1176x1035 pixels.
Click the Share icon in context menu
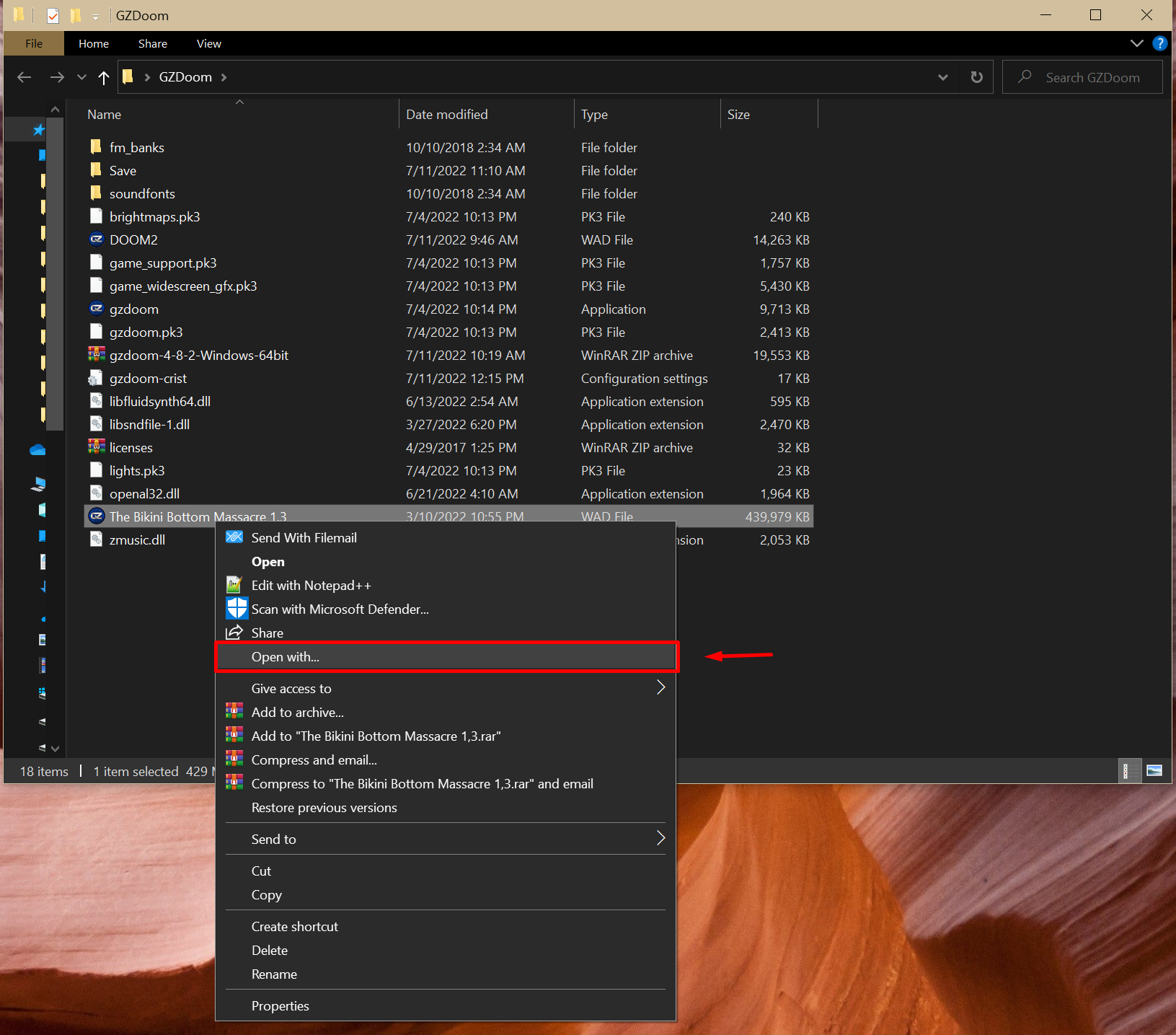tap(234, 633)
